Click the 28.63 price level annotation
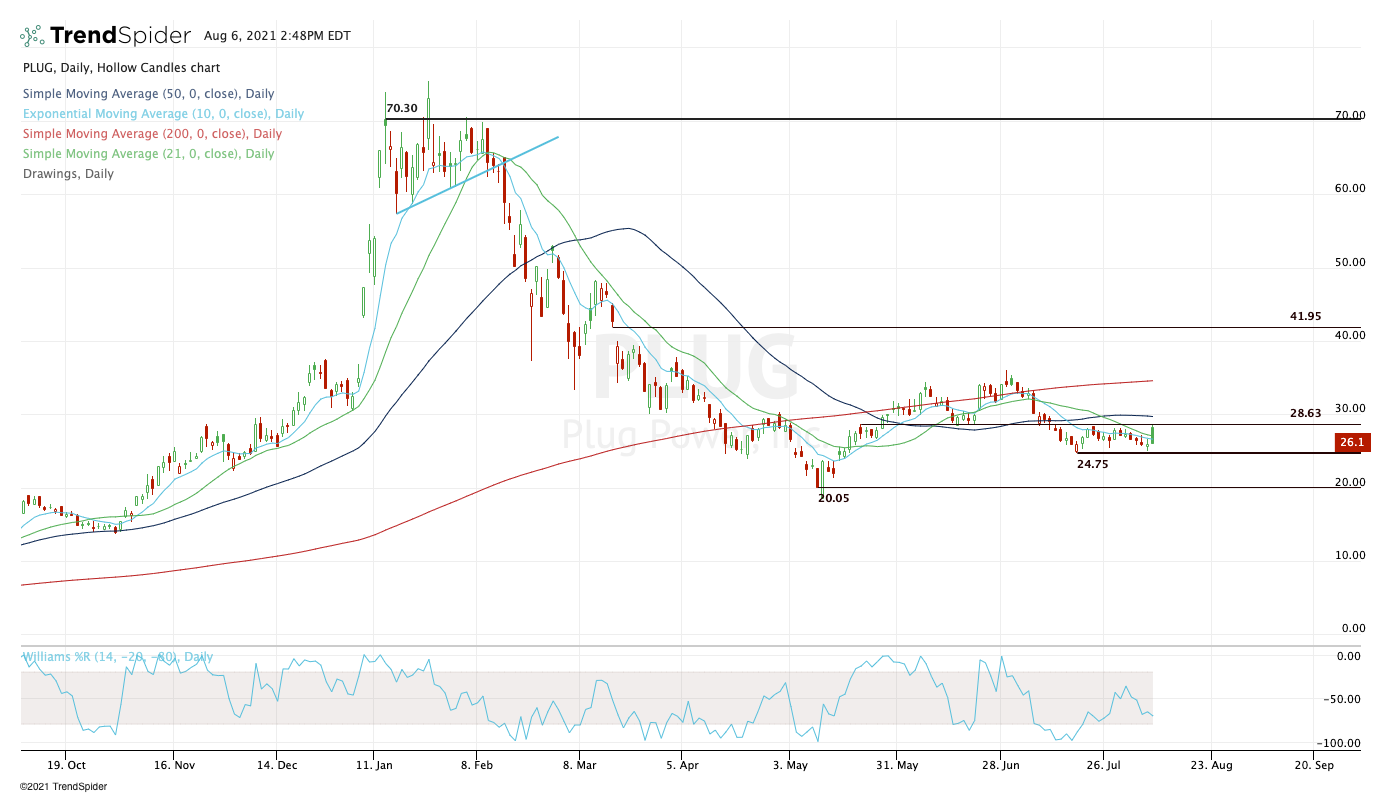The image size is (1391, 796). click(1305, 412)
